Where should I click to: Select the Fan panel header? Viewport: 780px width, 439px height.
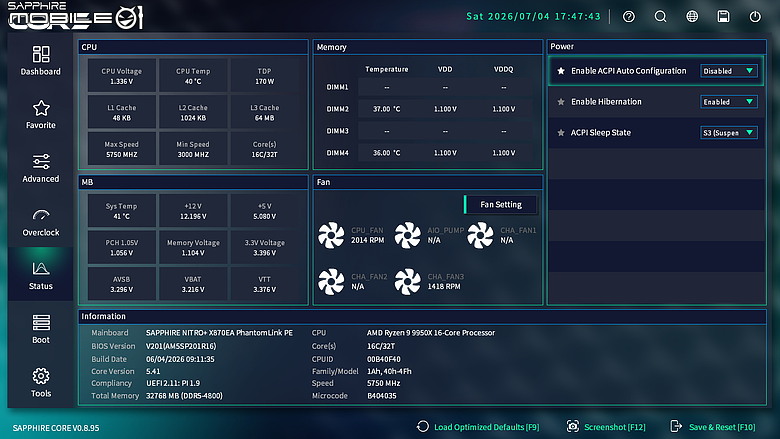(428, 182)
